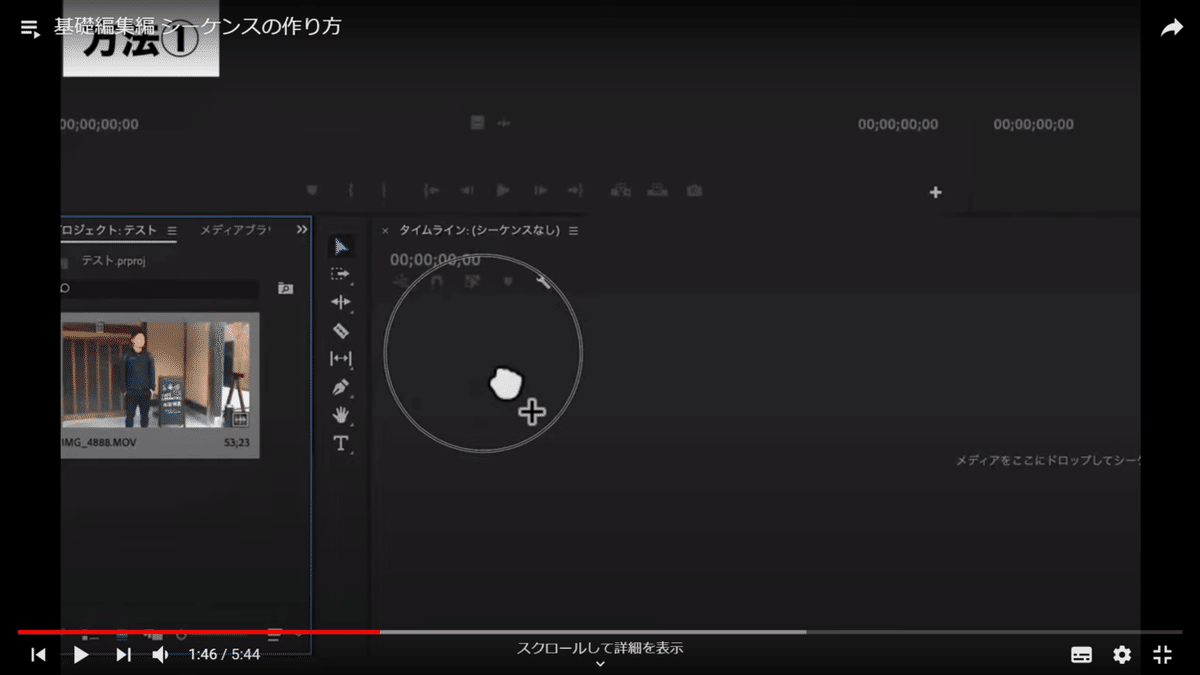The width and height of the screenshot is (1200, 675).
Task: Activate the Razor tool
Action: (340, 330)
